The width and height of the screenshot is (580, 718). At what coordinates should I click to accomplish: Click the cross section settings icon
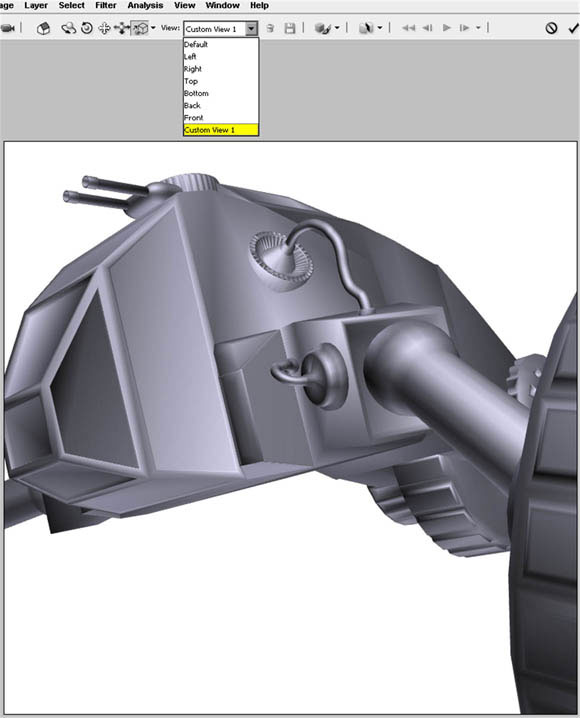367,28
